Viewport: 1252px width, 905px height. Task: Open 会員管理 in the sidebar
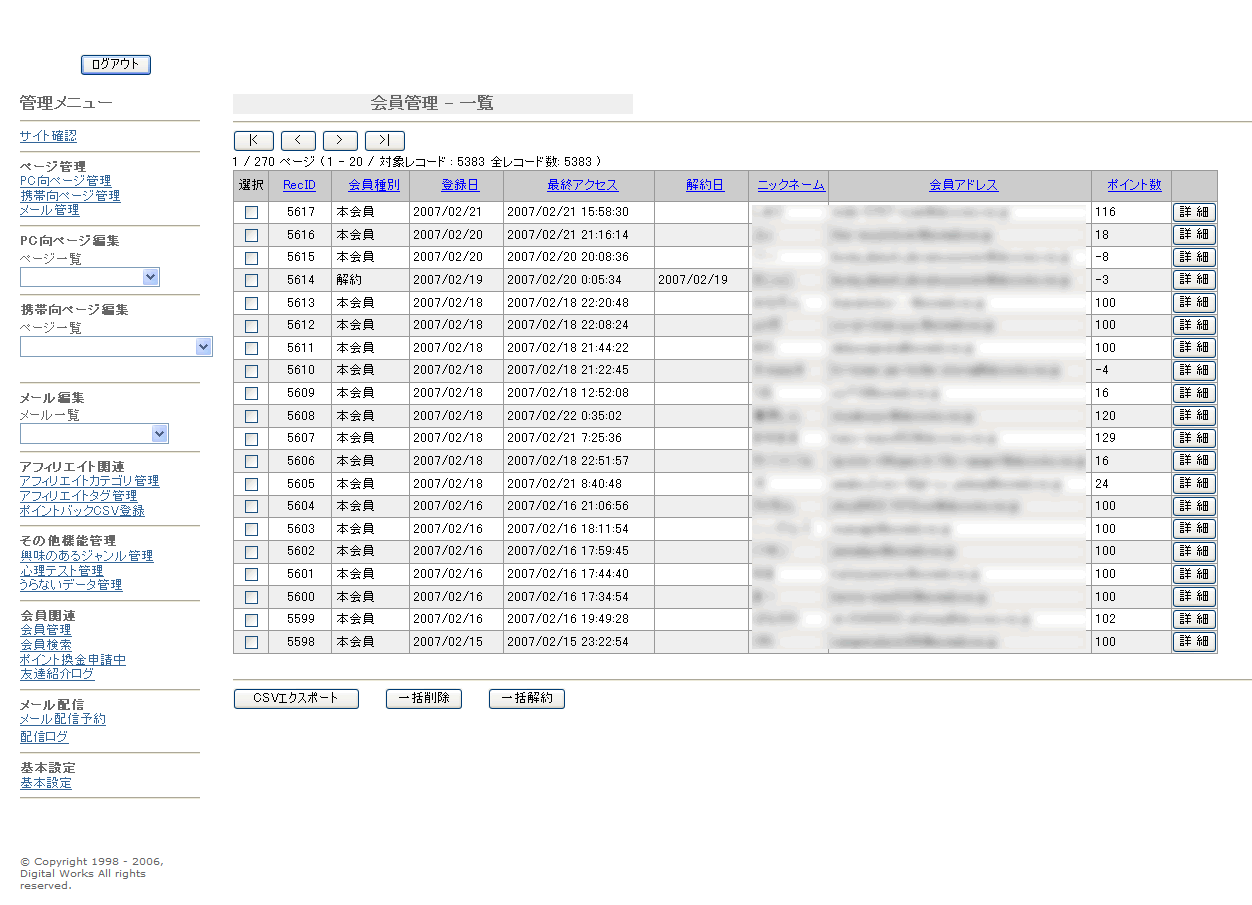[46, 630]
